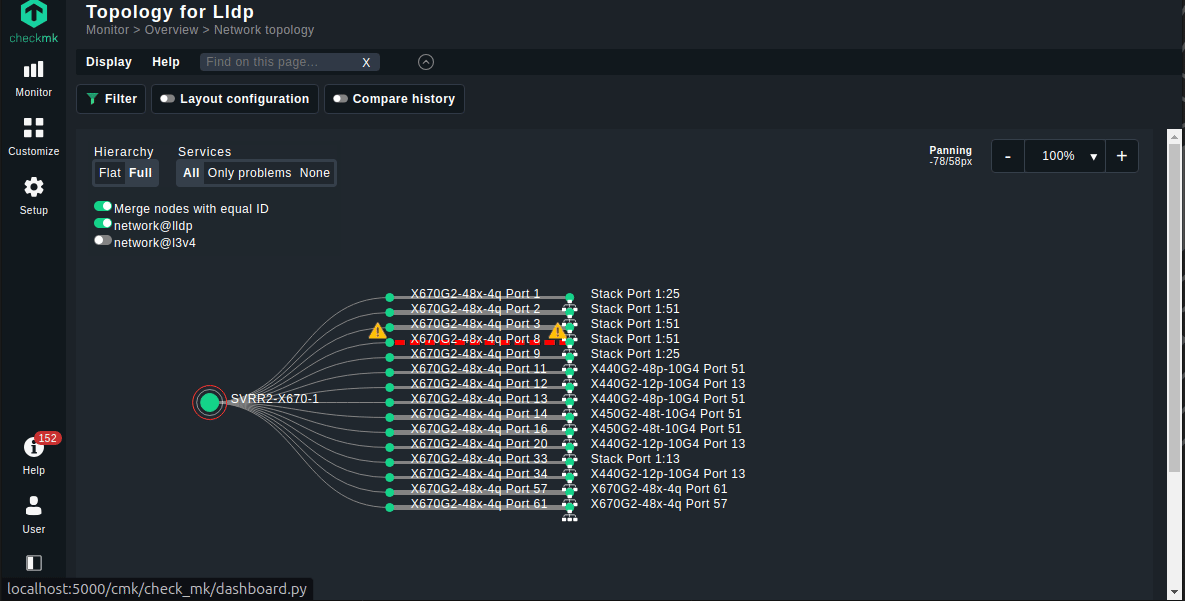The image size is (1185, 601).
Task: Click the X670G2-48x-4q Port 2 label
Action: click(475, 308)
